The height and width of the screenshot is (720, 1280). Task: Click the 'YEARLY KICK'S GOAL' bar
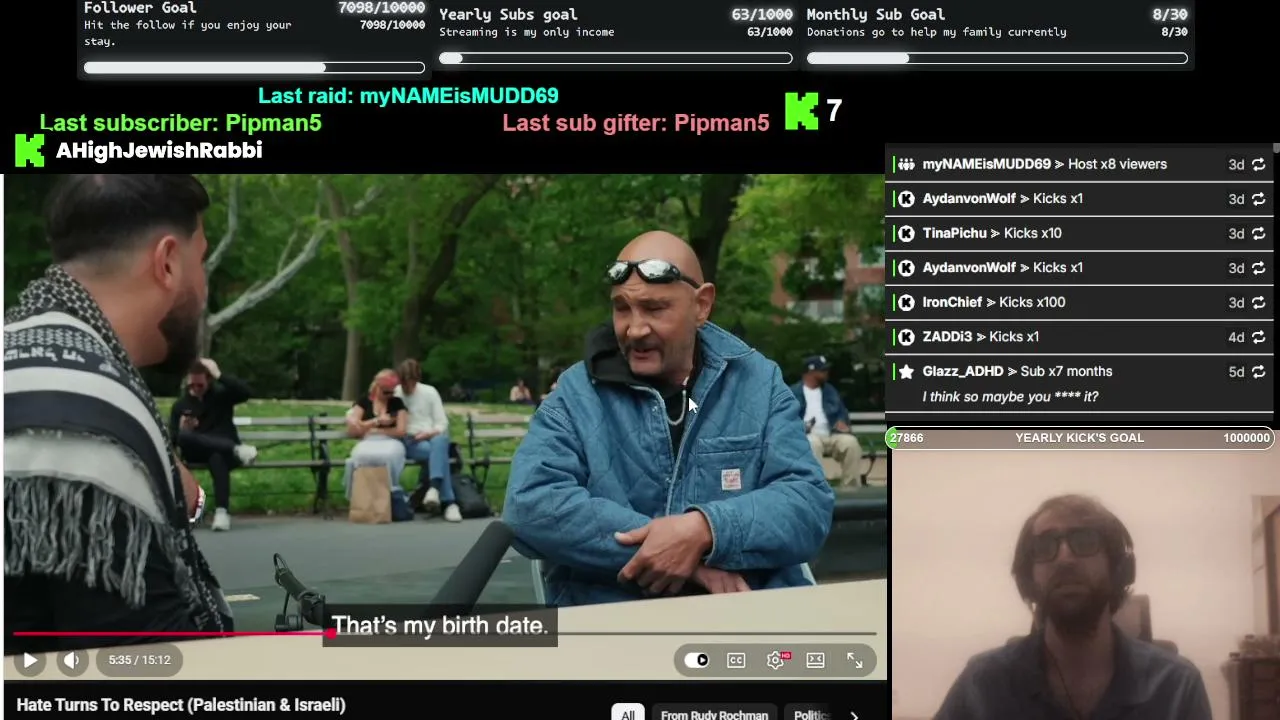pyautogui.click(x=1080, y=438)
